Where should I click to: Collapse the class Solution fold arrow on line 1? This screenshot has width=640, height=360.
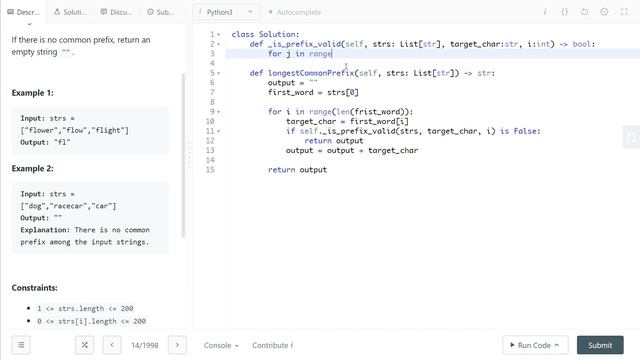pyautogui.click(x=219, y=35)
